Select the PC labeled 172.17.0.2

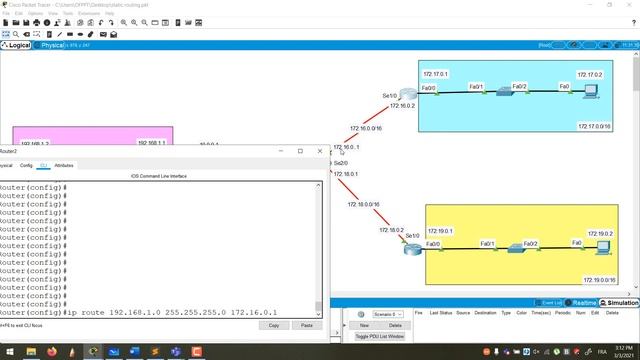point(591,91)
